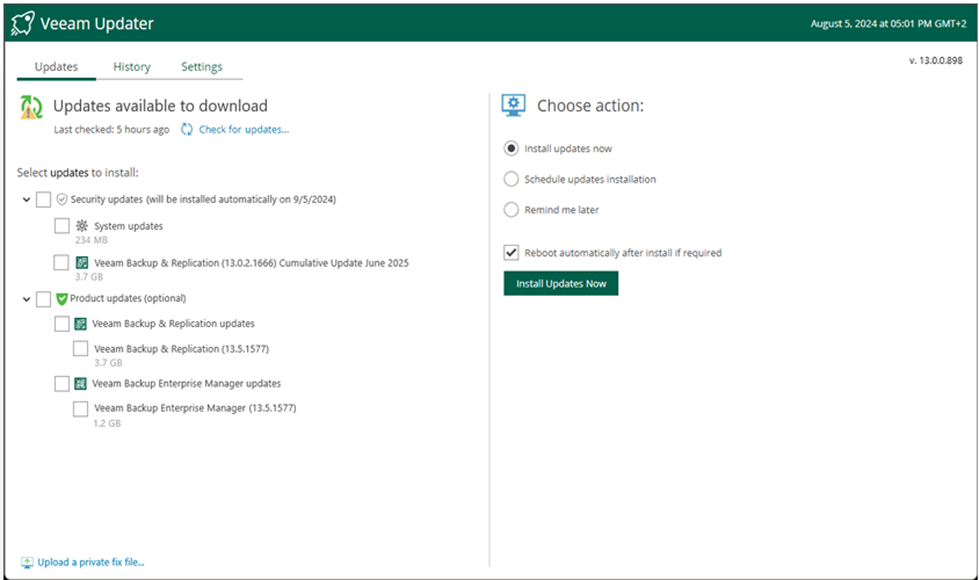
Task: Click the Updates available to download heading
Action: tap(160, 106)
